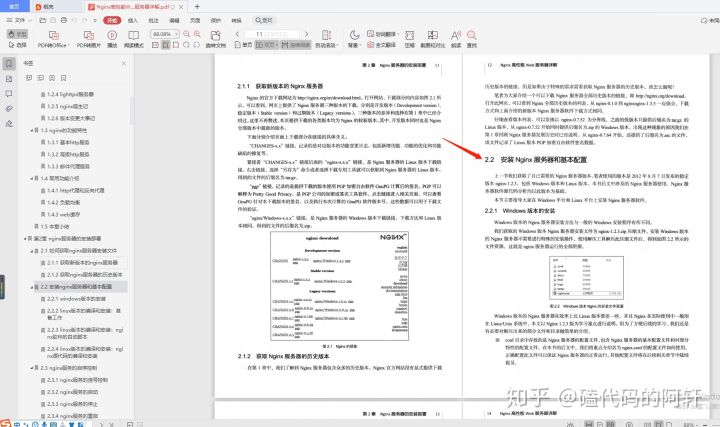Click the Sogou input method icon

(x=5, y=423)
